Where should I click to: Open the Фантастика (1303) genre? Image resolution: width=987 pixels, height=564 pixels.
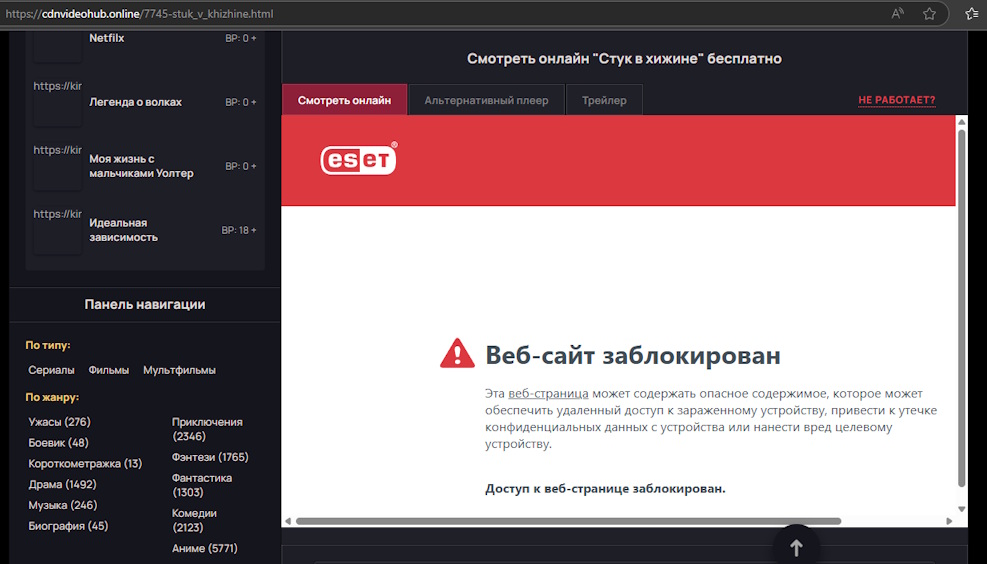point(202,485)
